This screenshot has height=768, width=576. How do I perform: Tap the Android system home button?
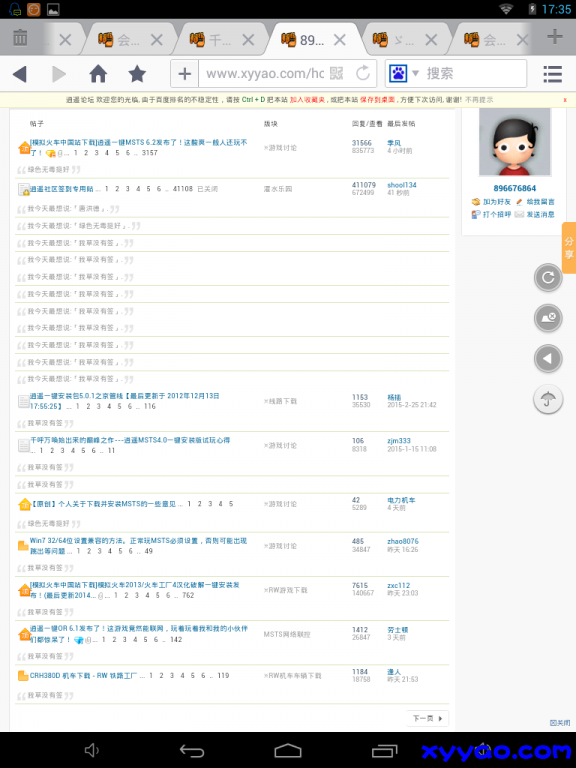click(288, 750)
